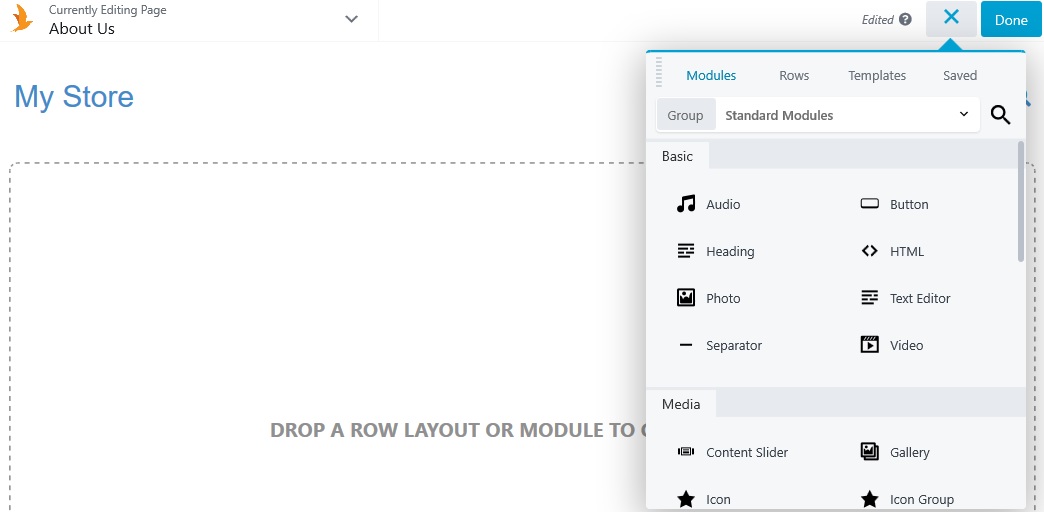Click the Group label button
This screenshot has width=1044, height=512.
coord(686,115)
